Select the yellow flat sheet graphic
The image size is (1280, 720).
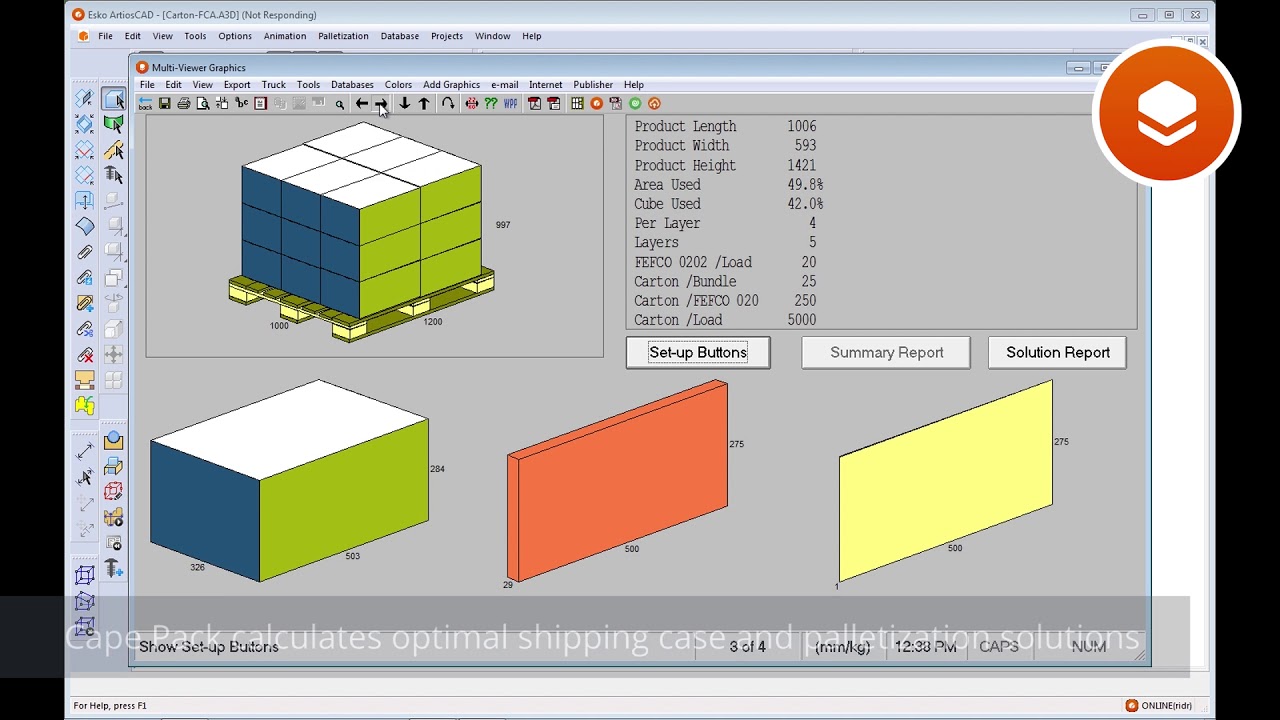[945, 480]
